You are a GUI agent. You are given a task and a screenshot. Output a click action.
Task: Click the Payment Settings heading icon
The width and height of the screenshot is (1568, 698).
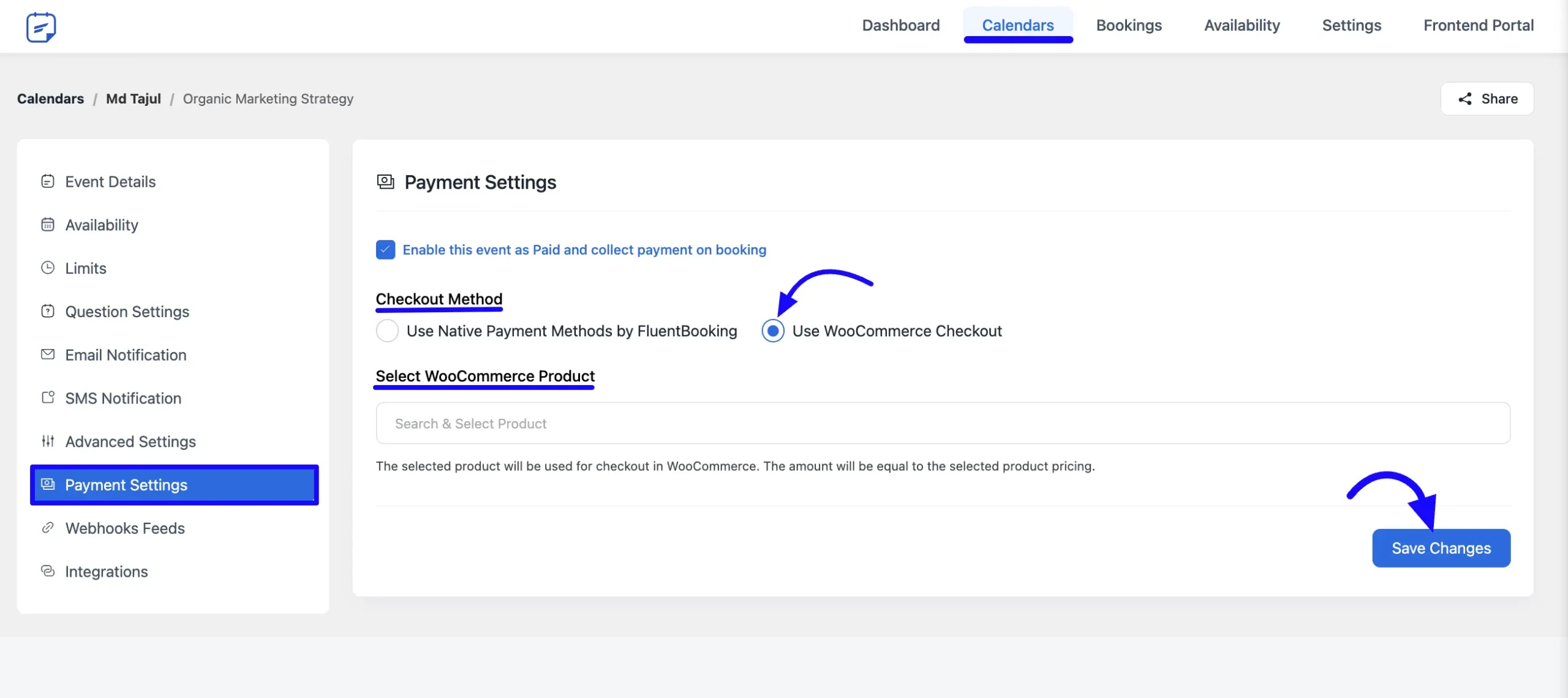(385, 182)
